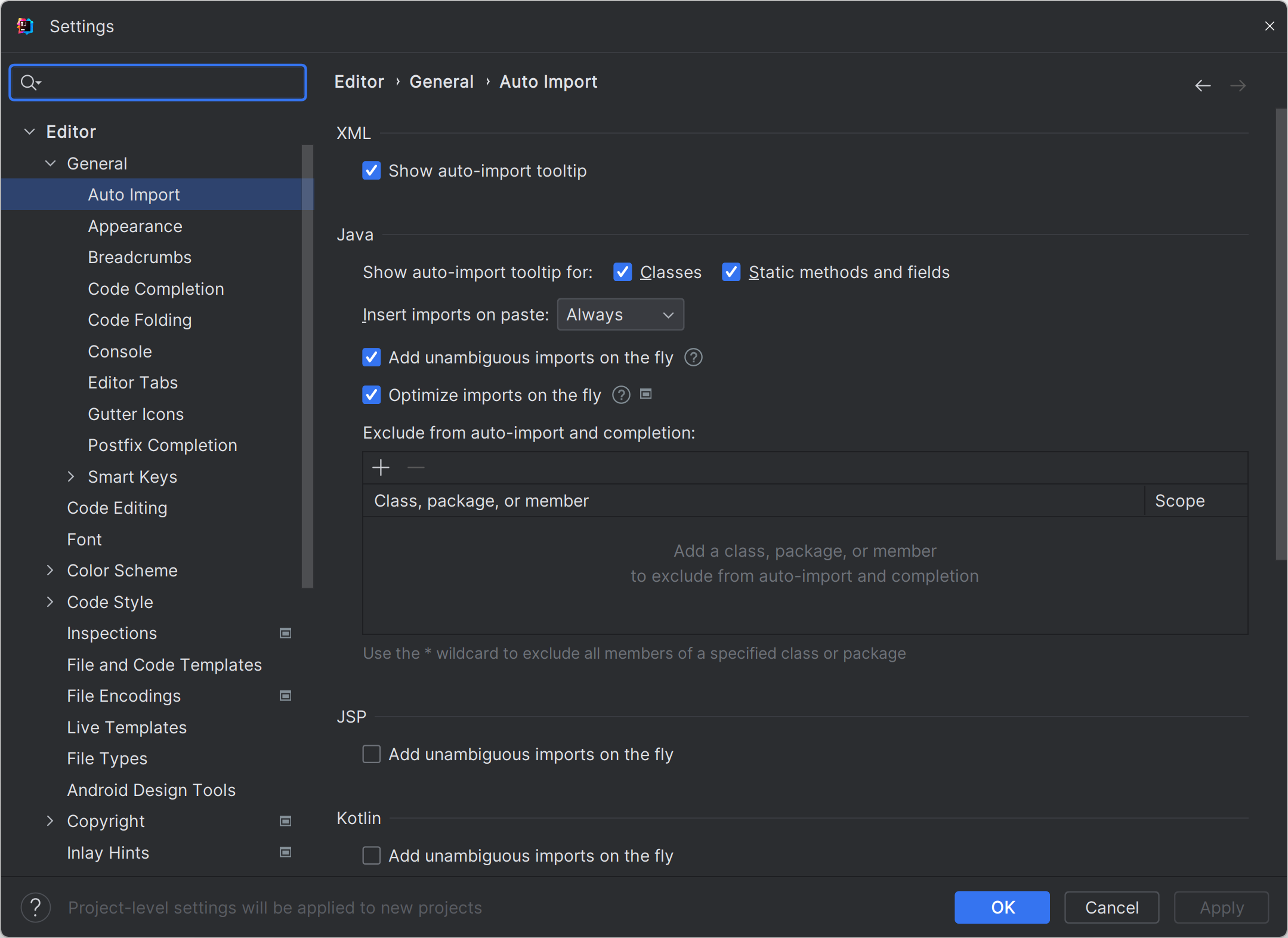The height and width of the screenshot is (938, 1288).
Task: Disable Java Add unambiguous imports on the fly
Action: 372,357
